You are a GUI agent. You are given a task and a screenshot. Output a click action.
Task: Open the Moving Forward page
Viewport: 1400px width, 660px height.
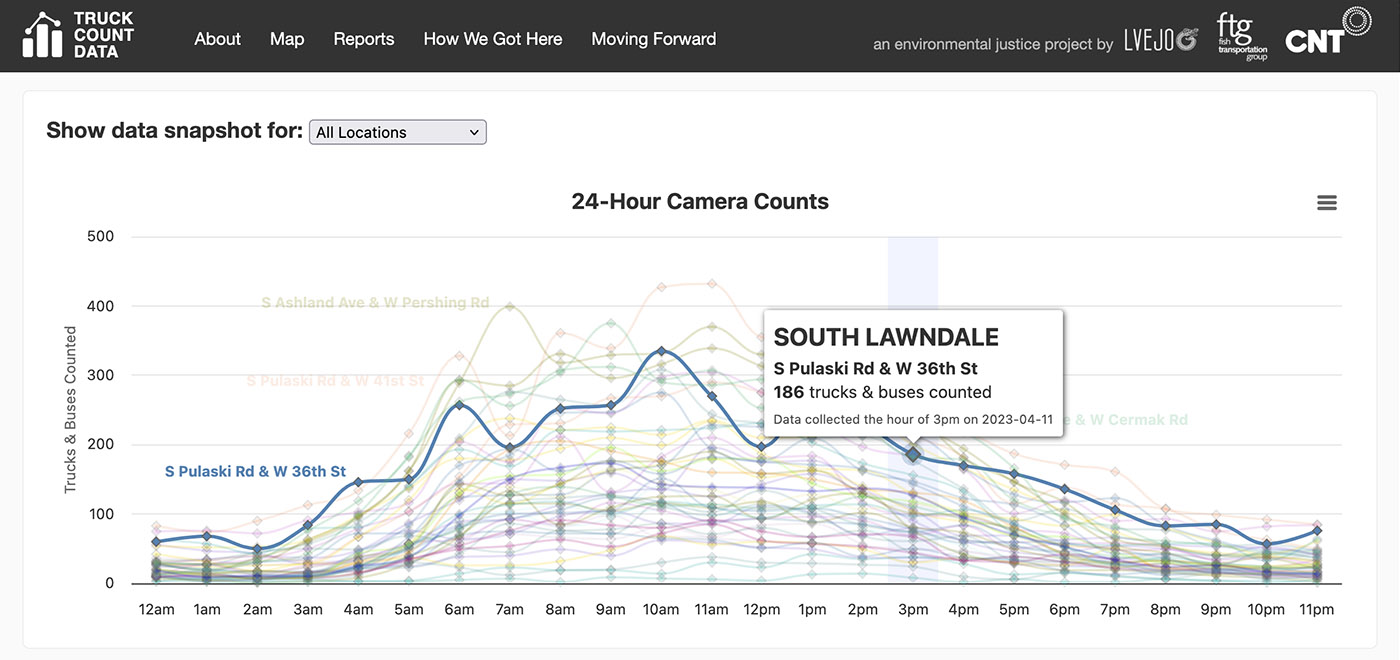(x=653, y=38)
